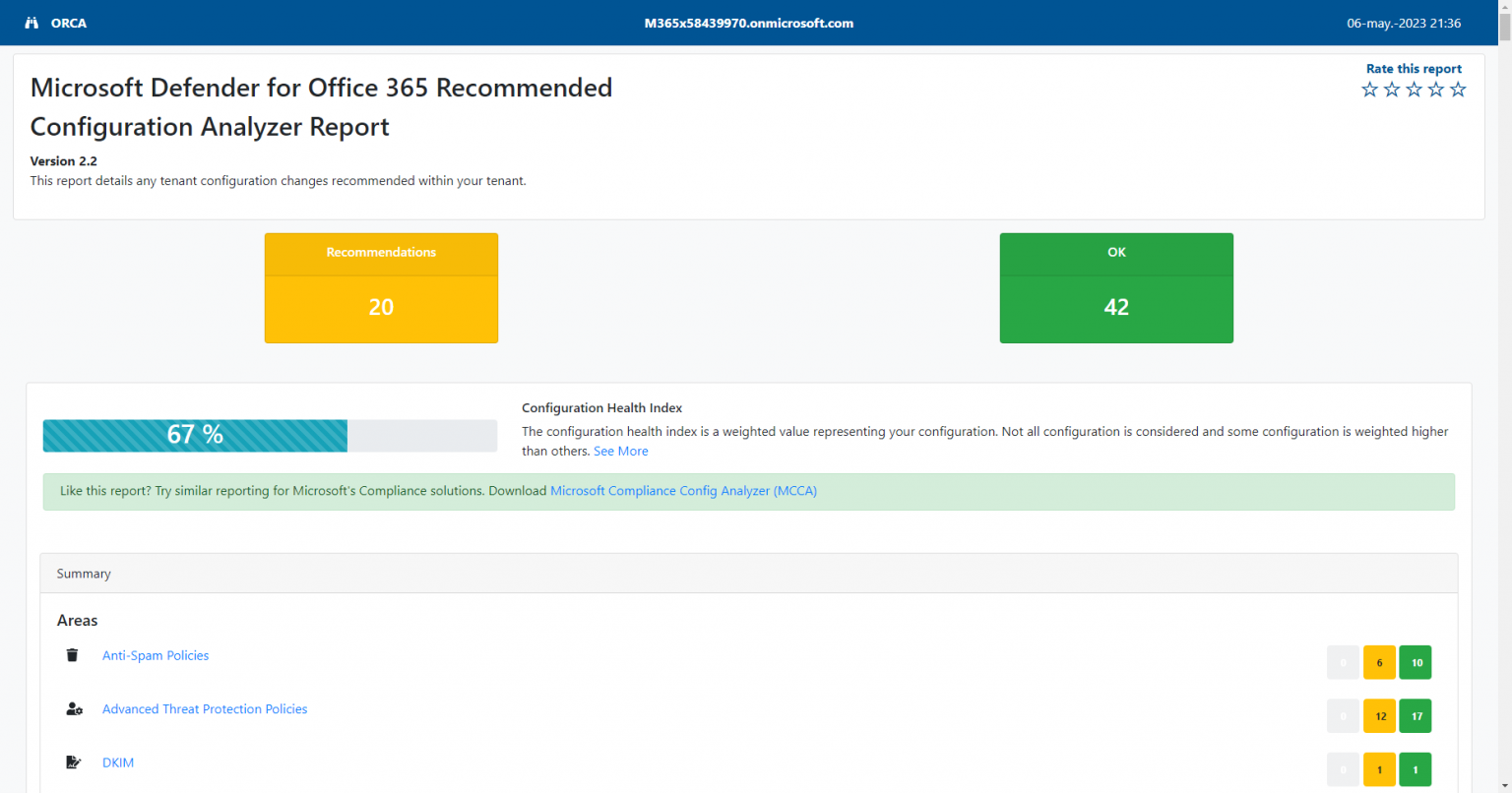Click the yellow 1 badge in DKIM row
The height and width of the screenshot is (793, 1512).
(1379, 769)
